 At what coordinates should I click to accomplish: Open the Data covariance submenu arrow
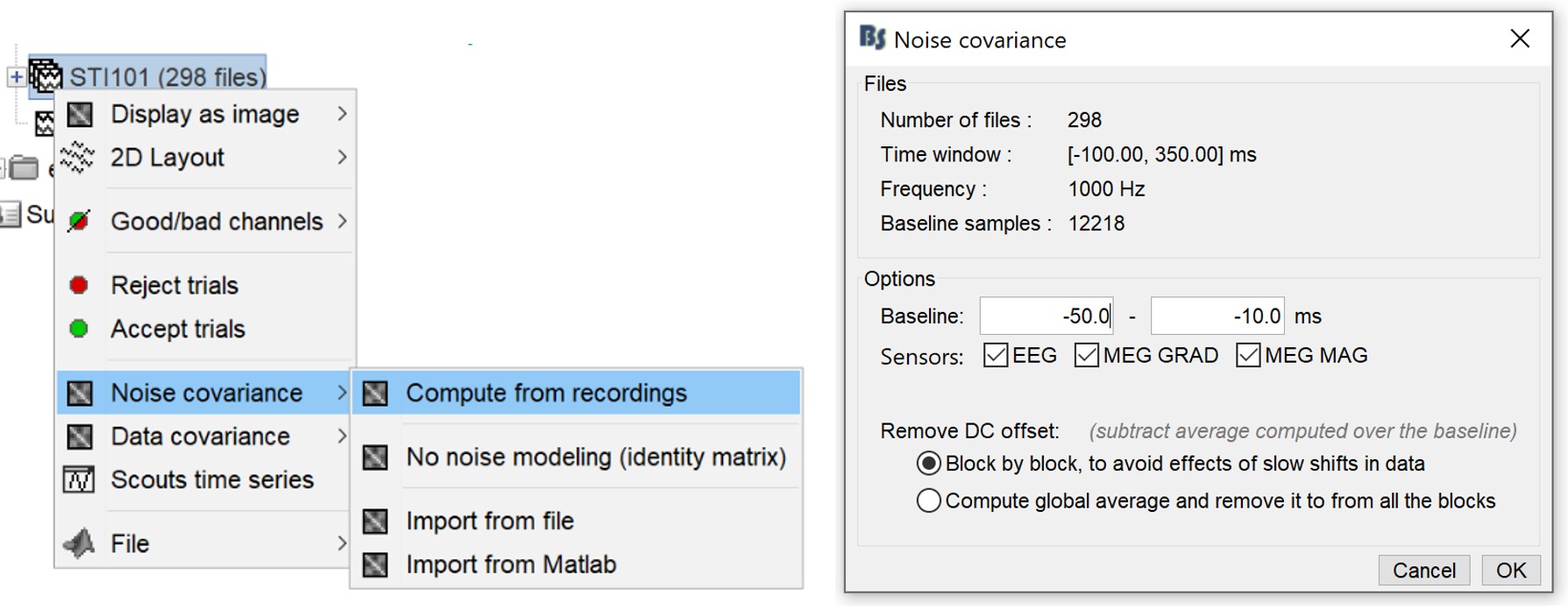coord(342,436)
